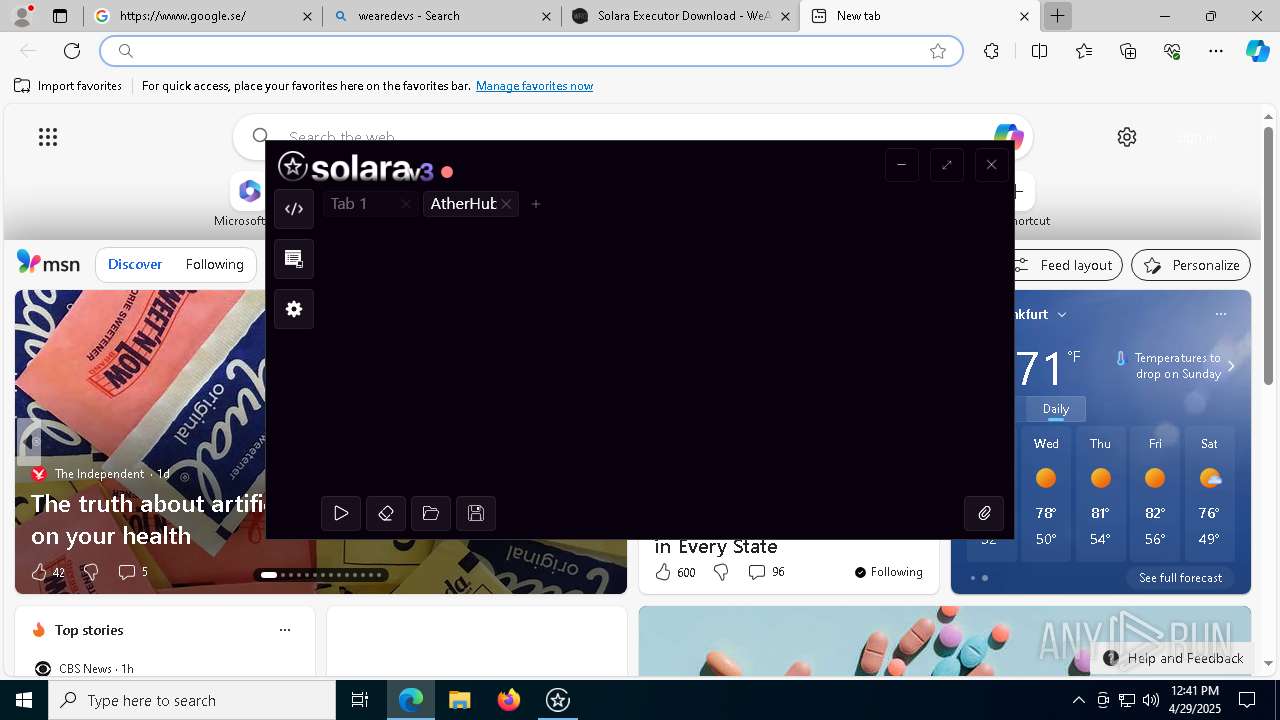Select the Following feed tab
This screenshot has height=720, width=1280.
[x=214, y=264]
